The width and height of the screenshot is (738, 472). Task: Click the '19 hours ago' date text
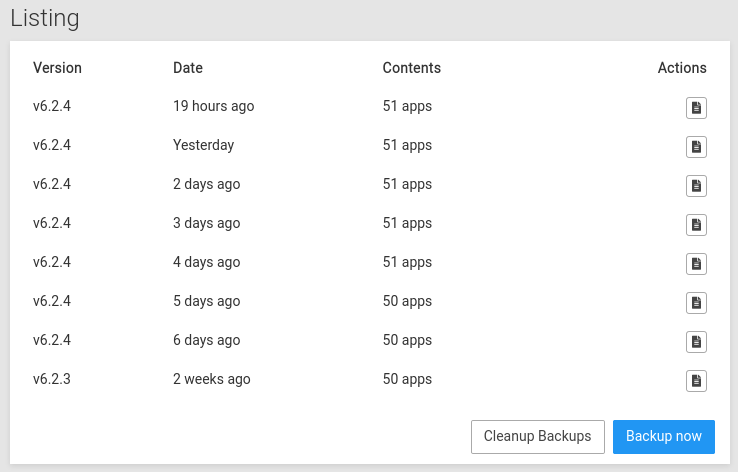[213, 106]
